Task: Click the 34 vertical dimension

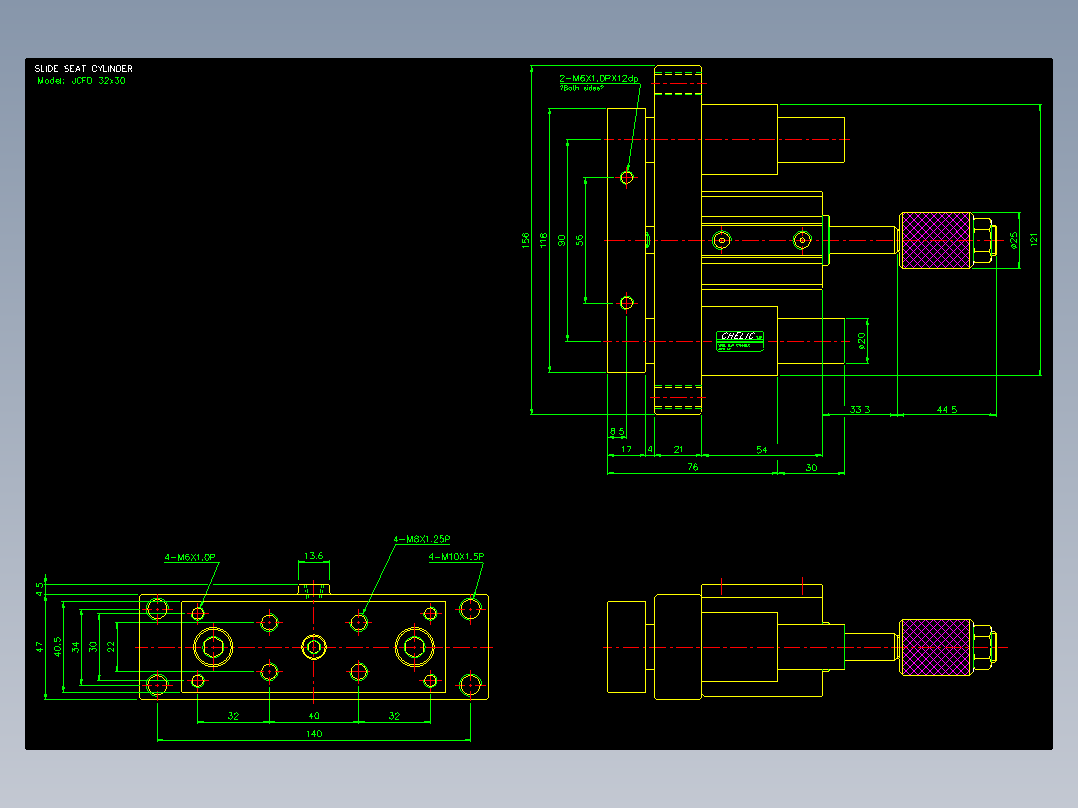Action: tap(76, 647)
